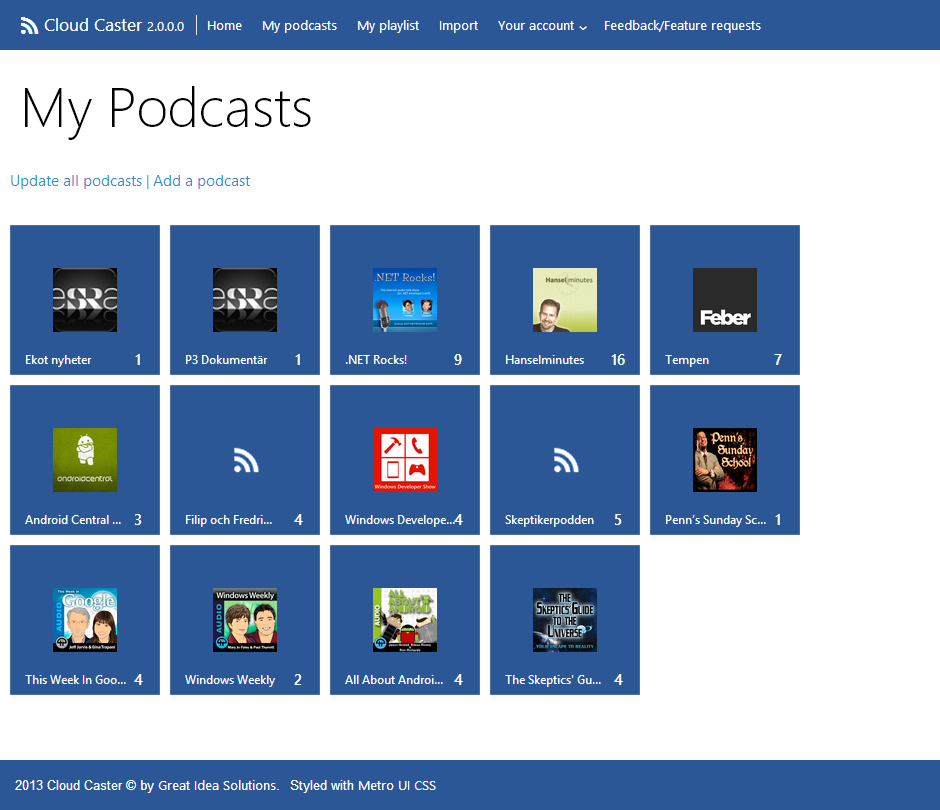Click the Cloud Caster RSS logo icon

pyautogui.click(x=29, y=26)
